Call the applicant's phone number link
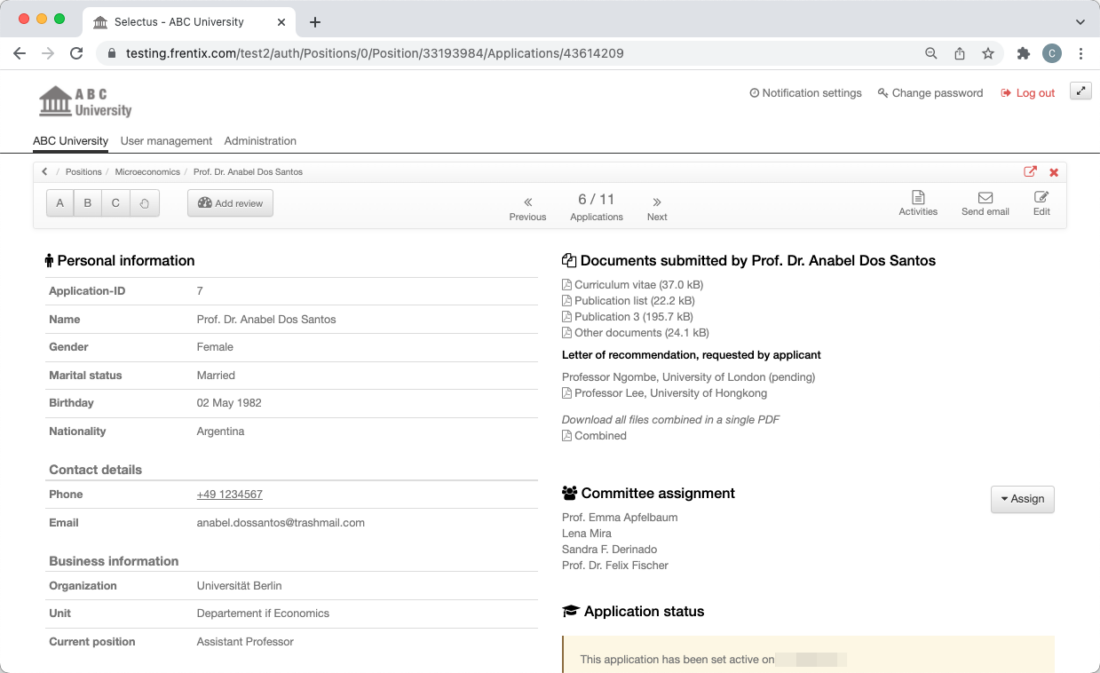Viewport: 1100px width, 673px height. click(x=229, y=494)
